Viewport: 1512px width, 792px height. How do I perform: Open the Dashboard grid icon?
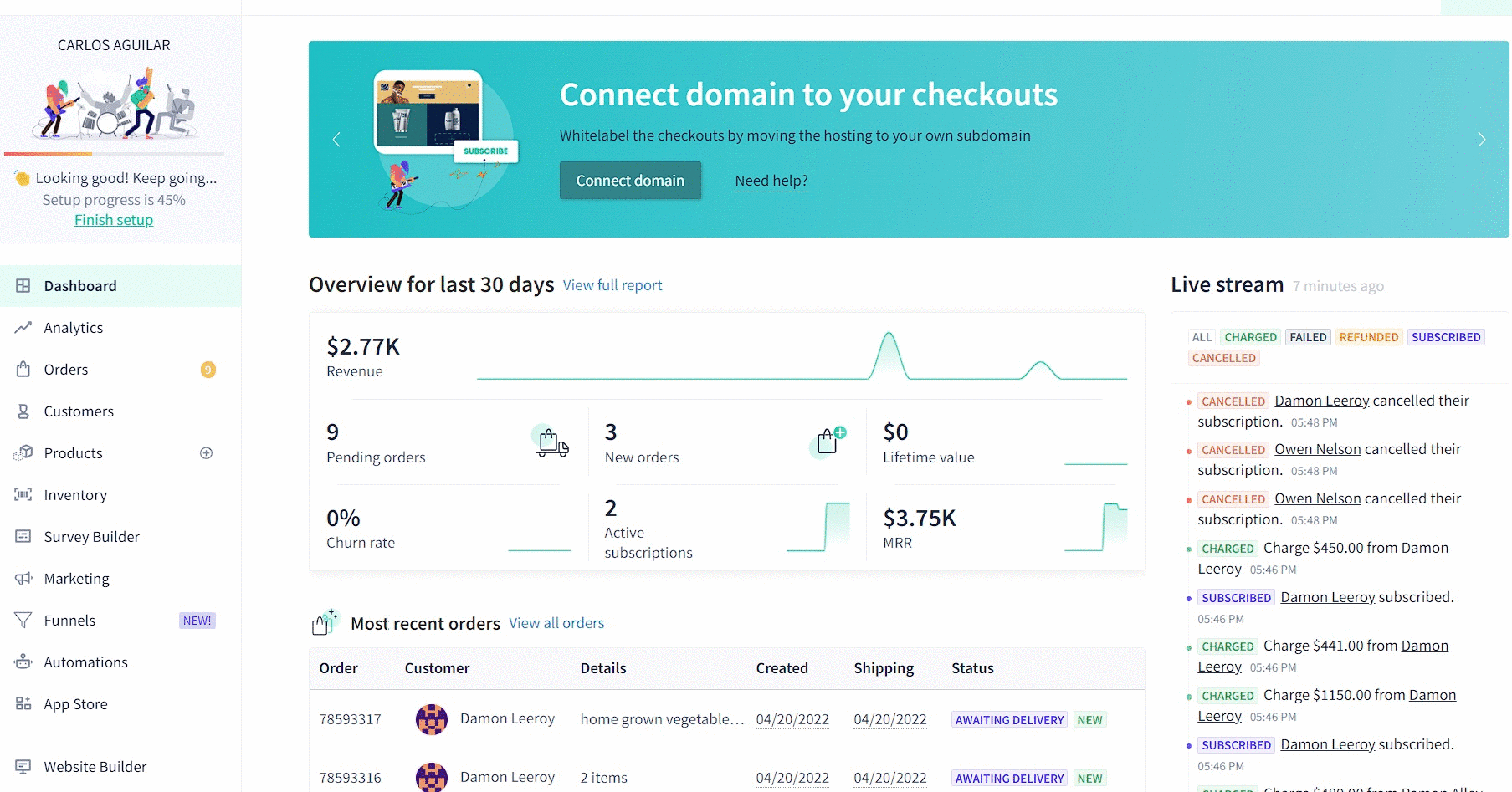click(x=23, y=286)
